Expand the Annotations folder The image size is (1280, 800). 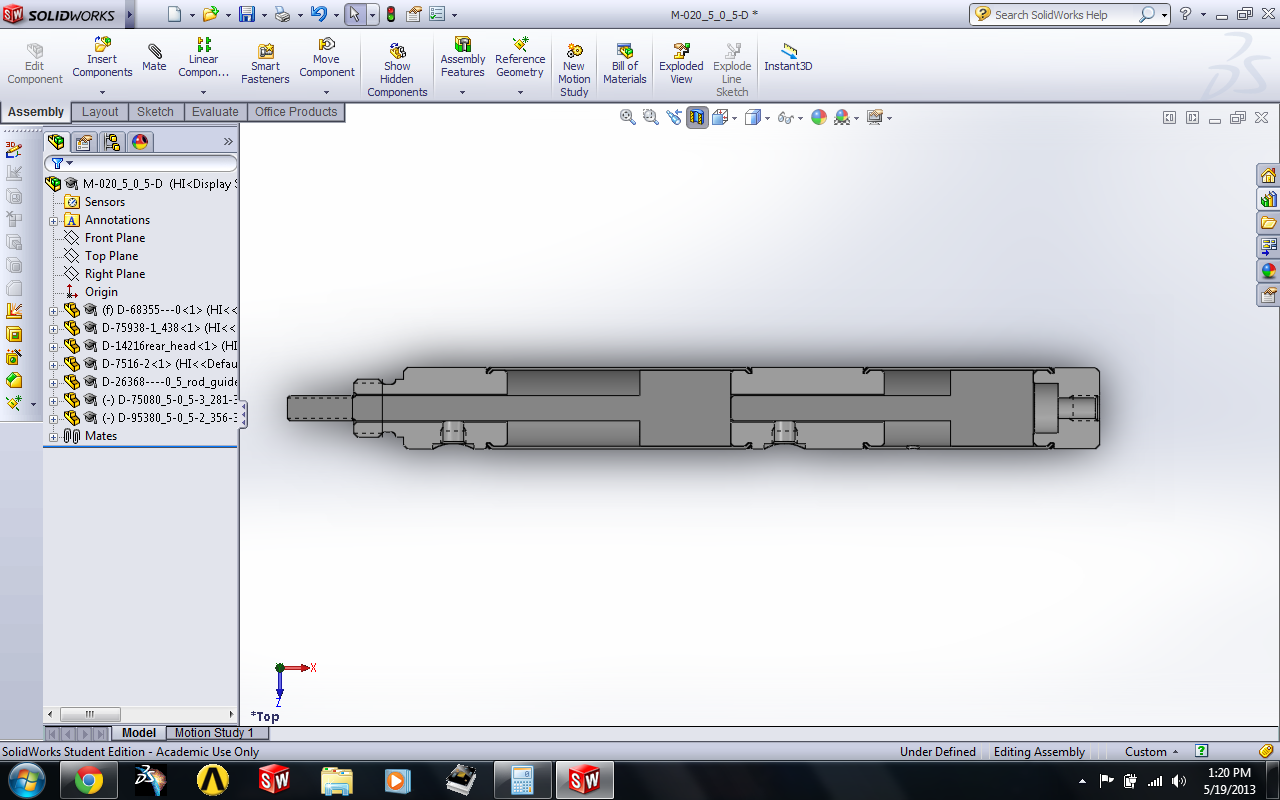54,220
